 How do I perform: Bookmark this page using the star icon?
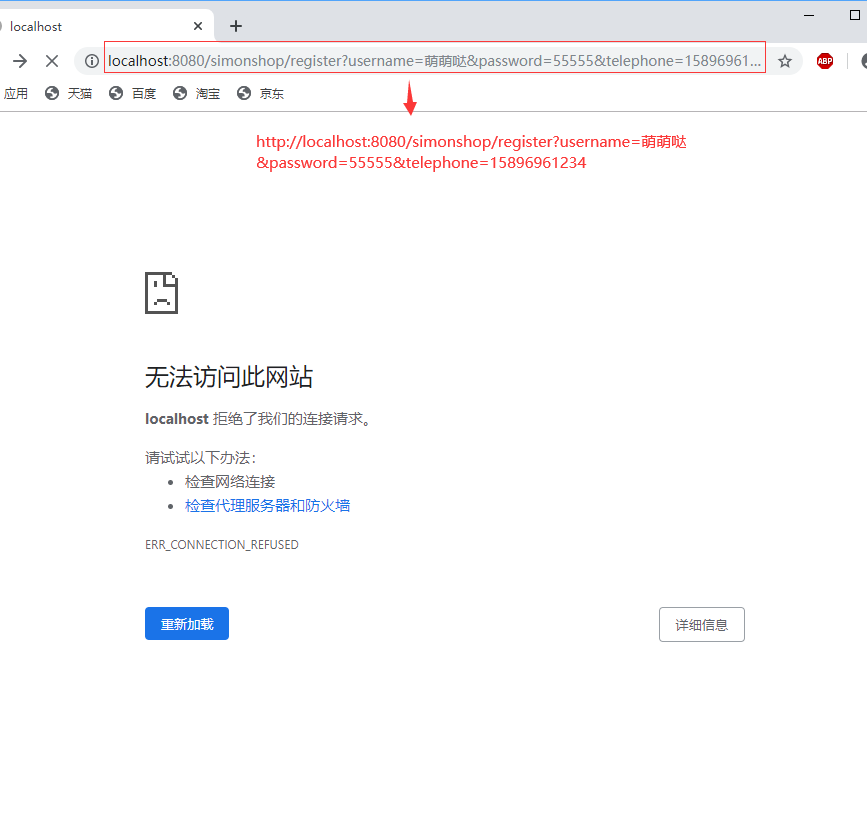pyautogui.click(x=785, y=60)
